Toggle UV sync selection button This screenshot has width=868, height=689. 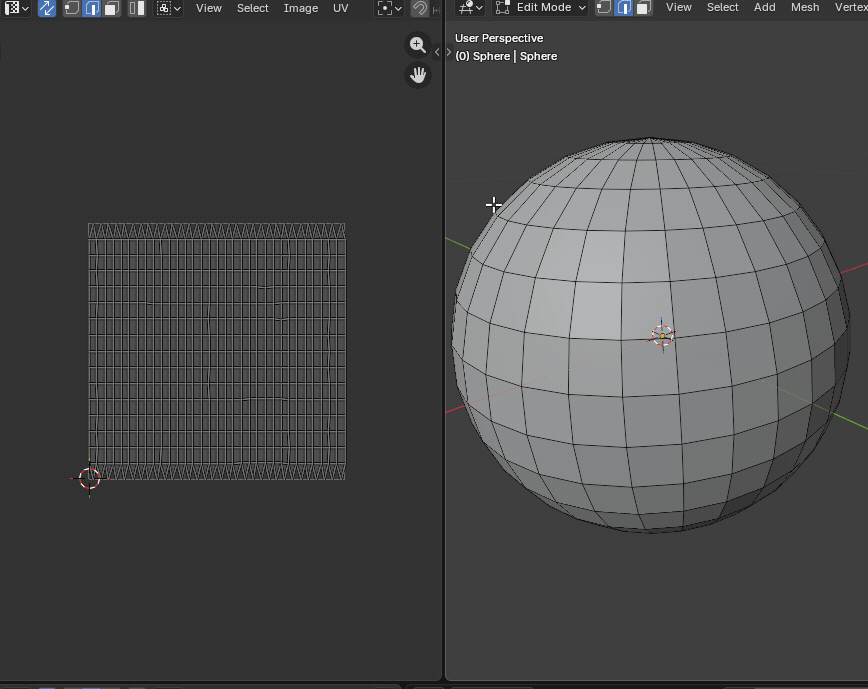point(47,8)
